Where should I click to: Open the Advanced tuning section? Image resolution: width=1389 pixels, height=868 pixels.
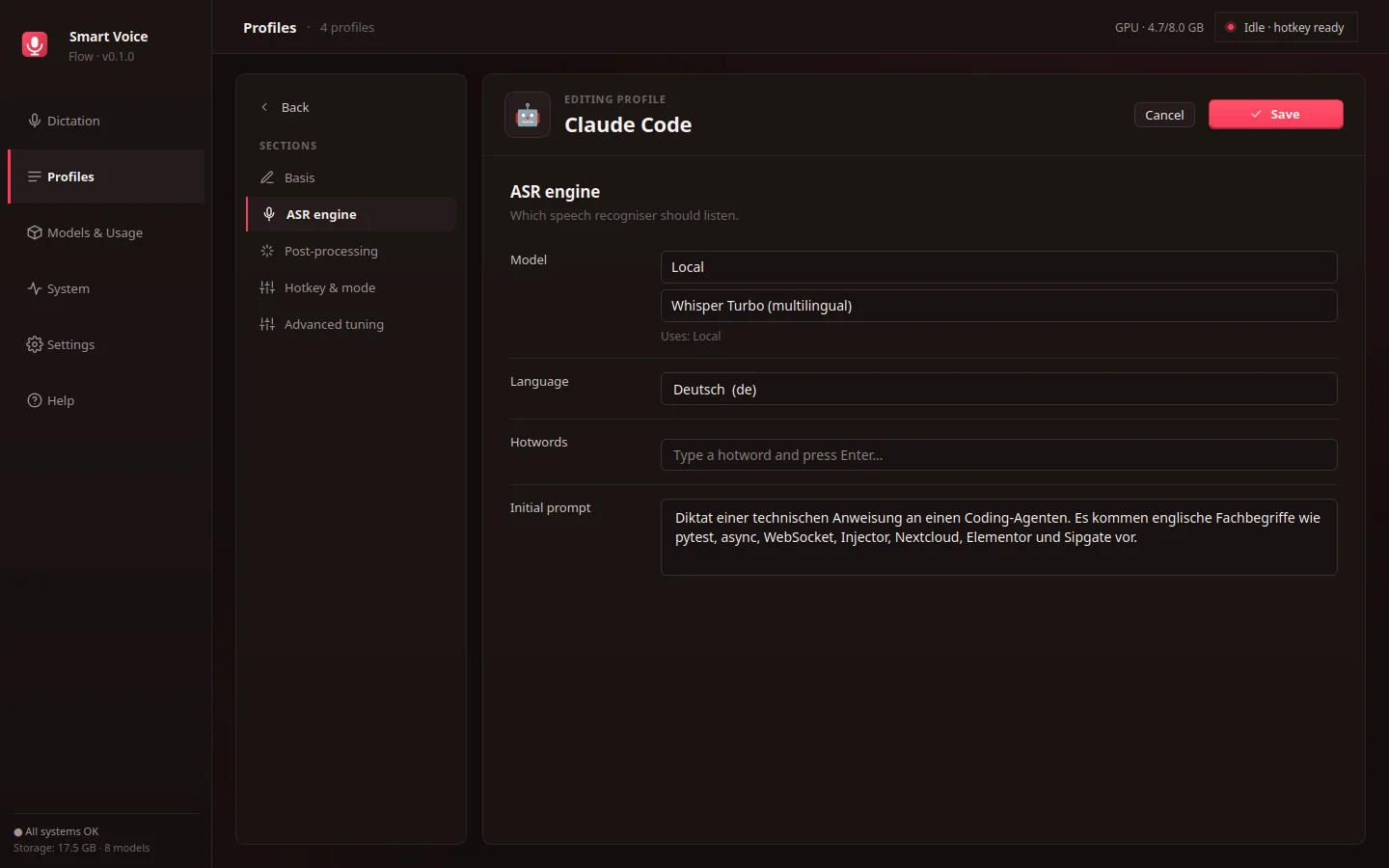351,324
